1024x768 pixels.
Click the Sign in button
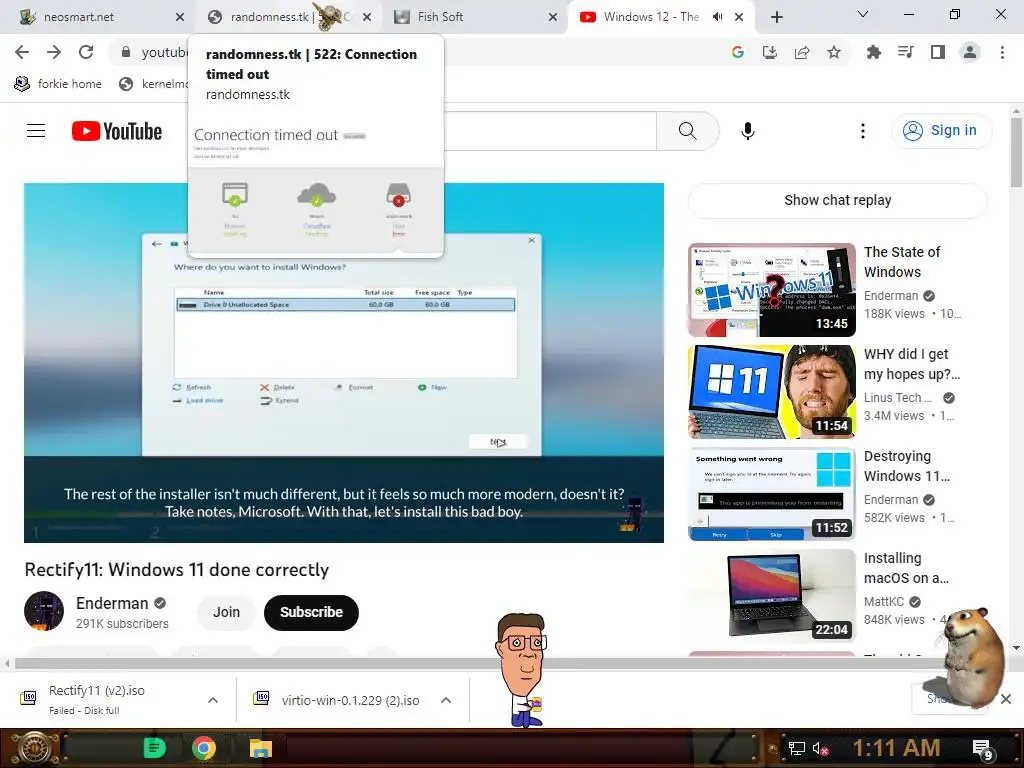click(941, 131)
